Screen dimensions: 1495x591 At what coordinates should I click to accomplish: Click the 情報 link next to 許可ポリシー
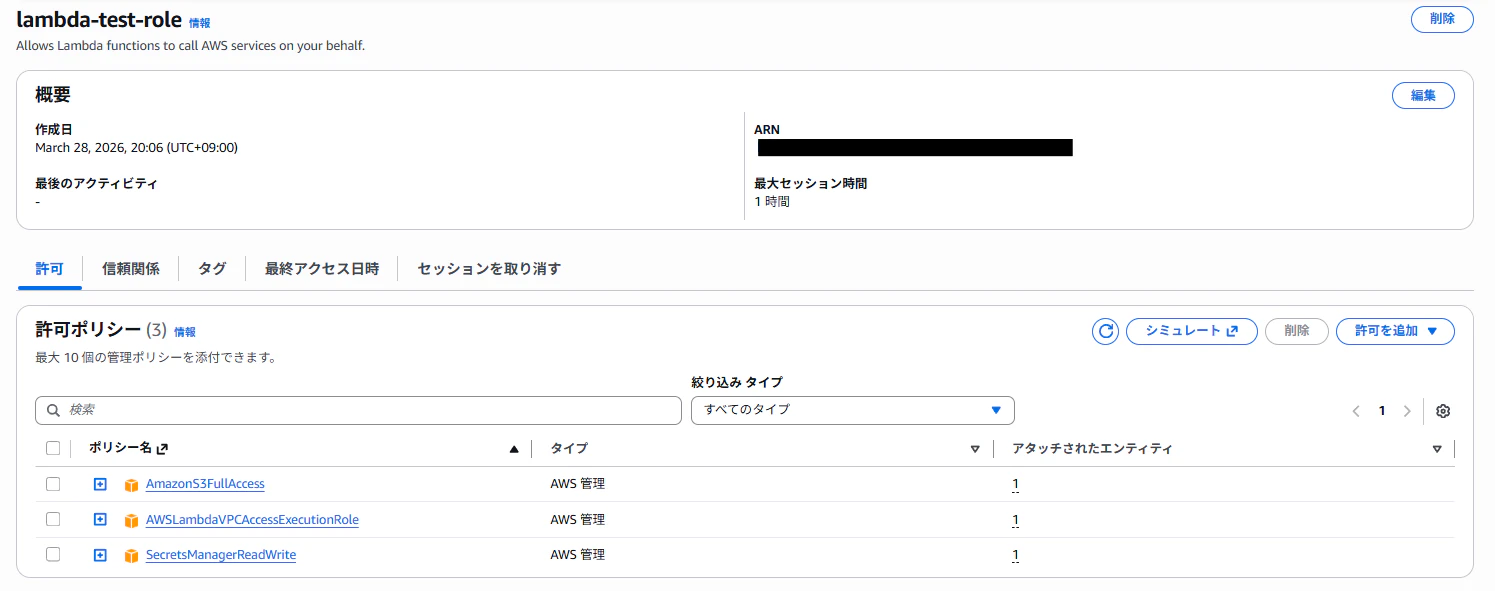tap(185, 332)
